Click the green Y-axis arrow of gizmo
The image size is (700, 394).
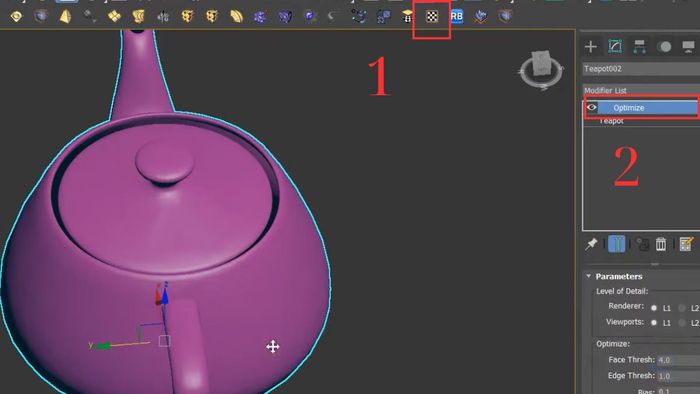[103, 346]
